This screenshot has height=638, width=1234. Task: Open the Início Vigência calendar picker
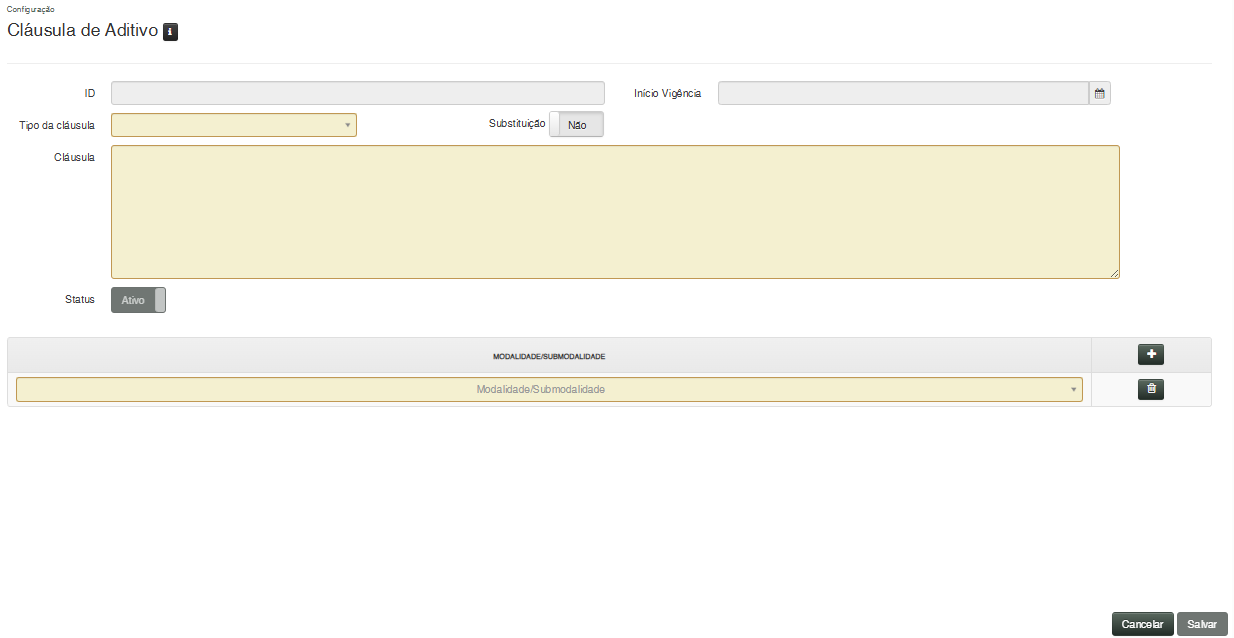1100,93
